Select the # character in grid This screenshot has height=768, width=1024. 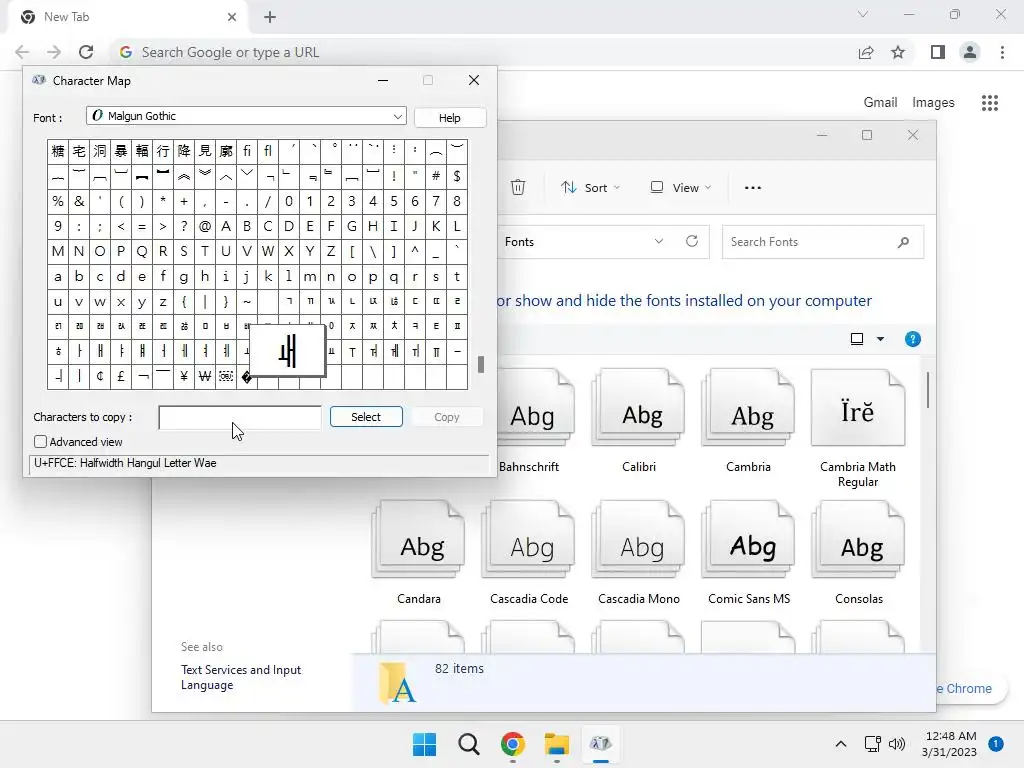(436, 176)
